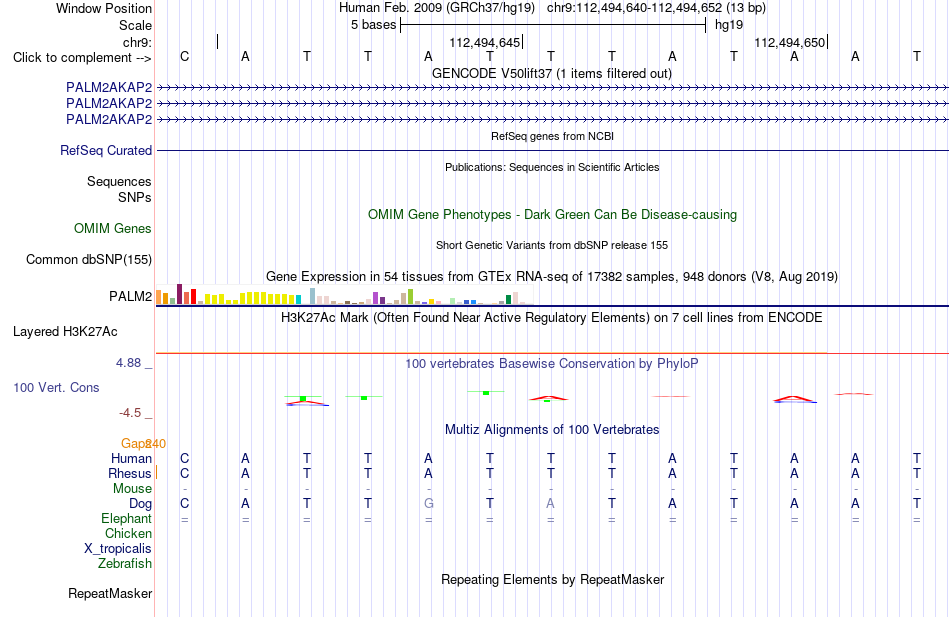
Task: Click GENCODE V50lift37 track title
Action: click(x=551, y=73)
